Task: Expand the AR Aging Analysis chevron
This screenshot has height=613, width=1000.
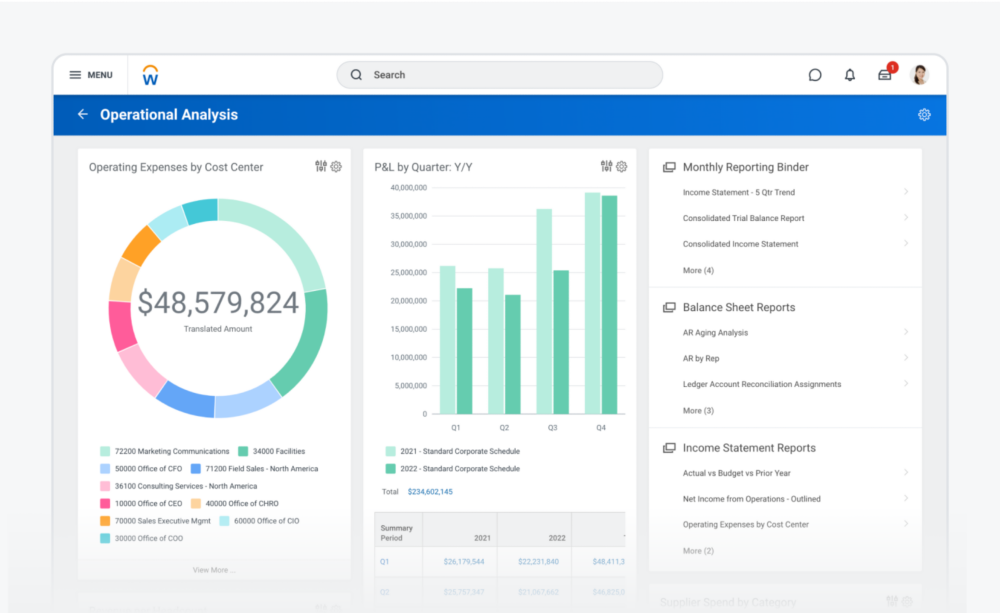Action: click(x=905, y=332)
